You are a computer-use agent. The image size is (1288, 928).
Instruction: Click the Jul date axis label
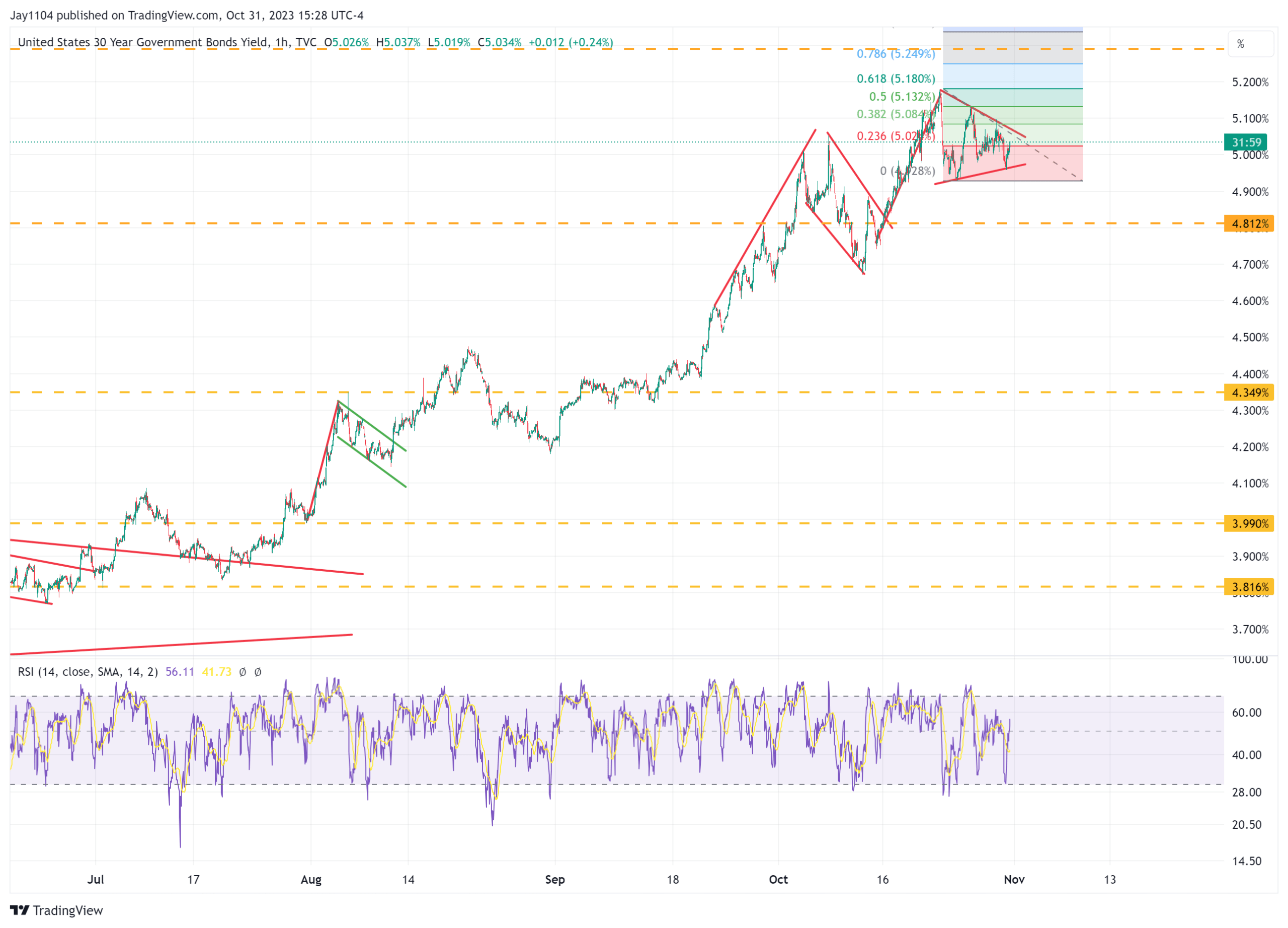[x=96, y=880]
